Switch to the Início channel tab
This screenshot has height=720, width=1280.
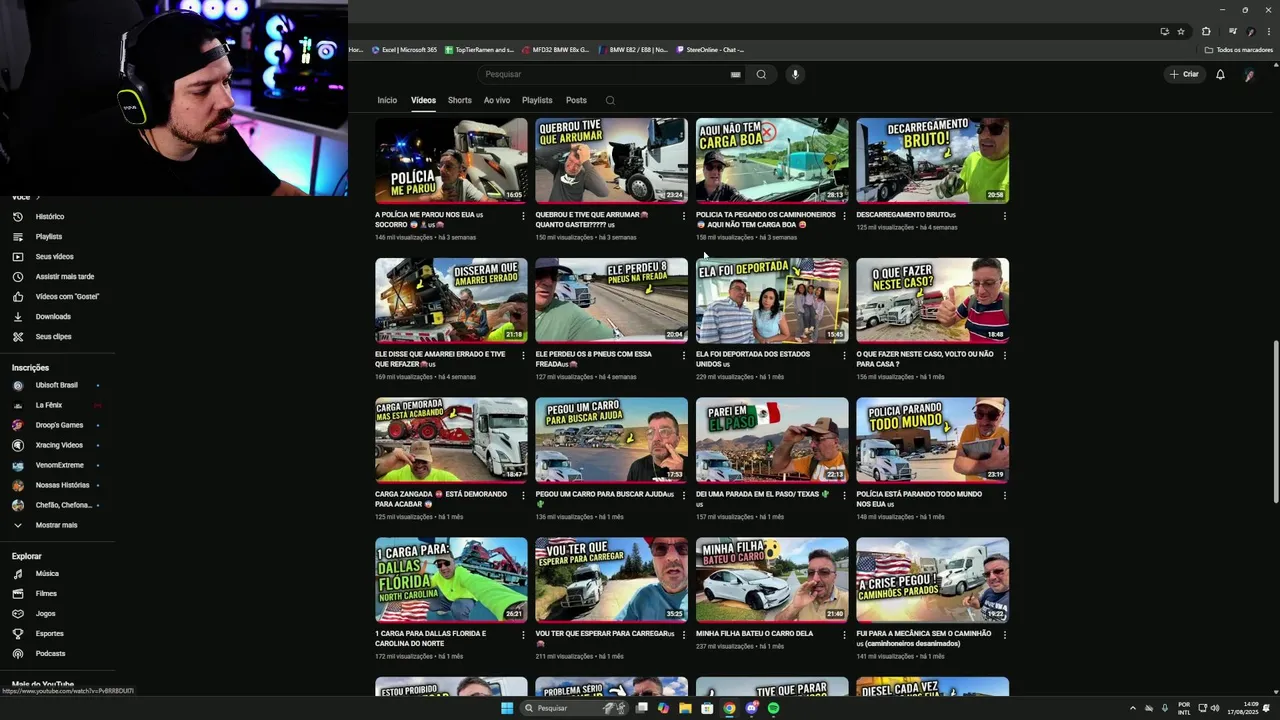387,100
